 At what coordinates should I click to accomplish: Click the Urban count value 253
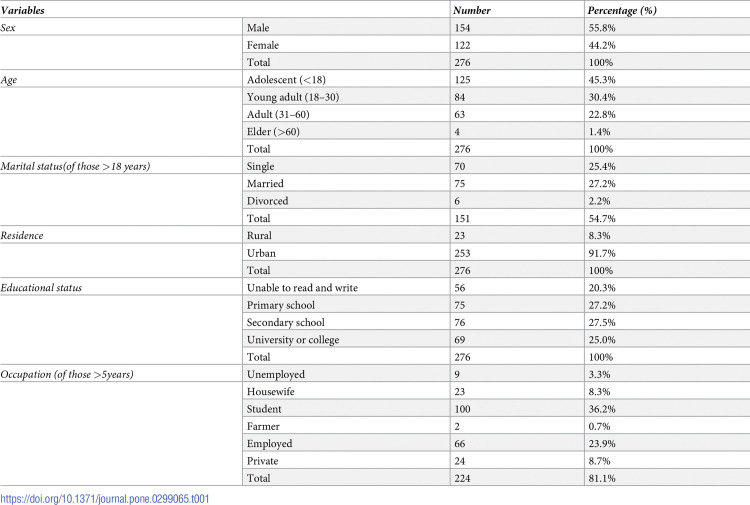pyautogui.click(x=462, y=253)
